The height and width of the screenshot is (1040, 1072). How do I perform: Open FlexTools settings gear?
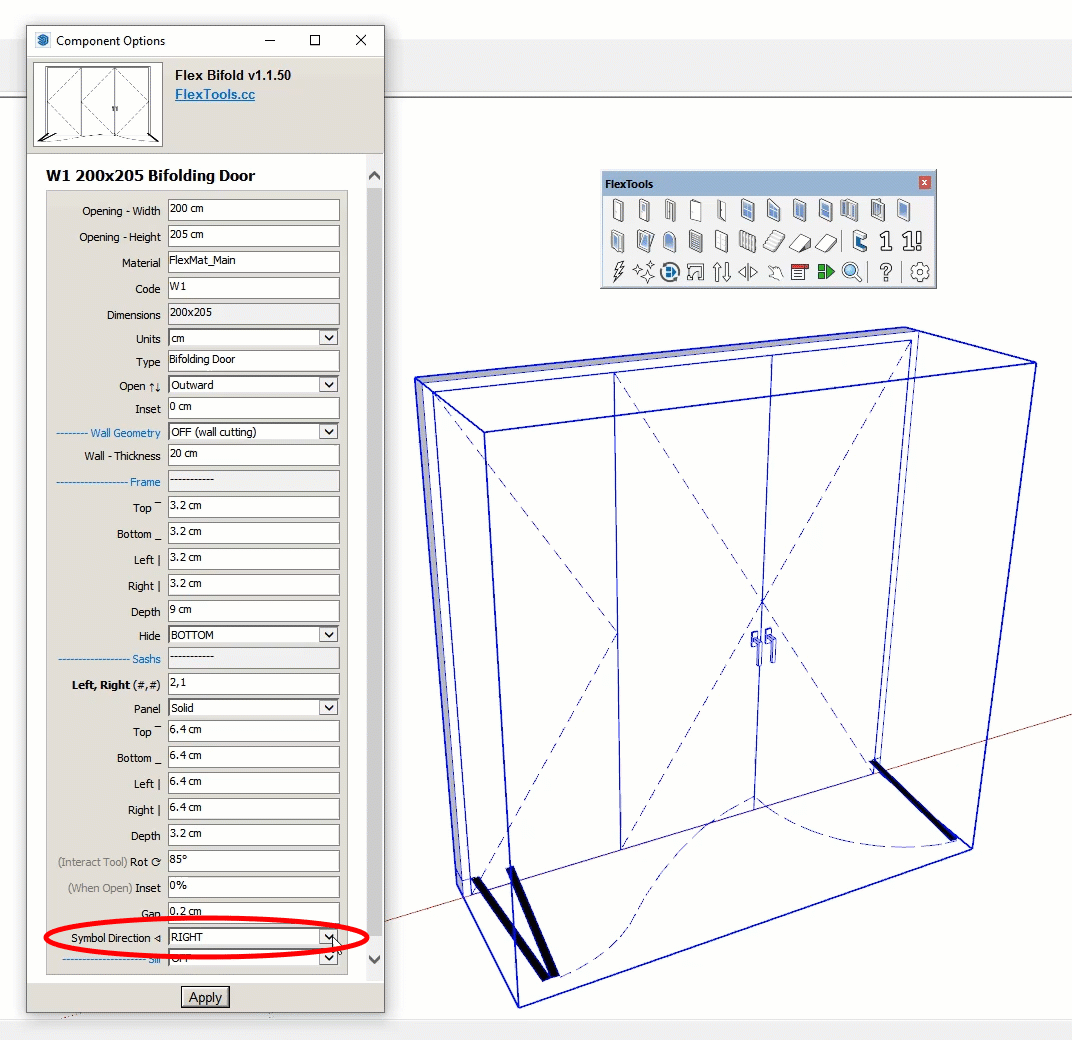pos(920,272)
